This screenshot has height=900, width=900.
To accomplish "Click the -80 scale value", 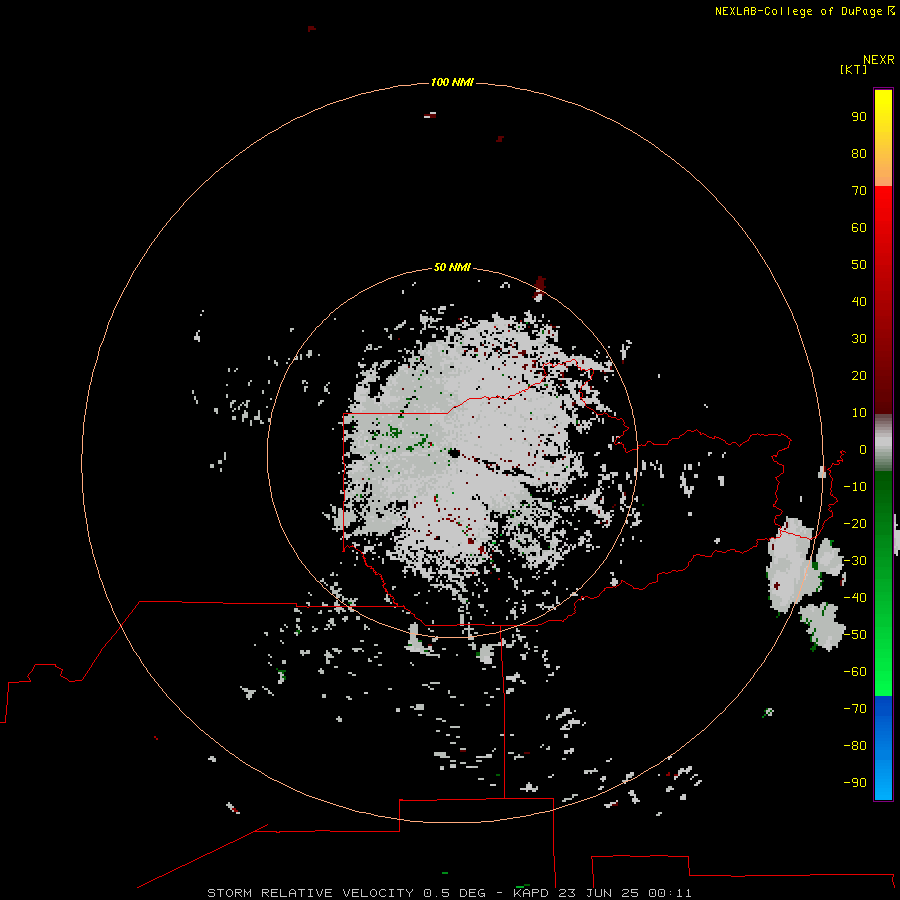I will coord(855,746).
